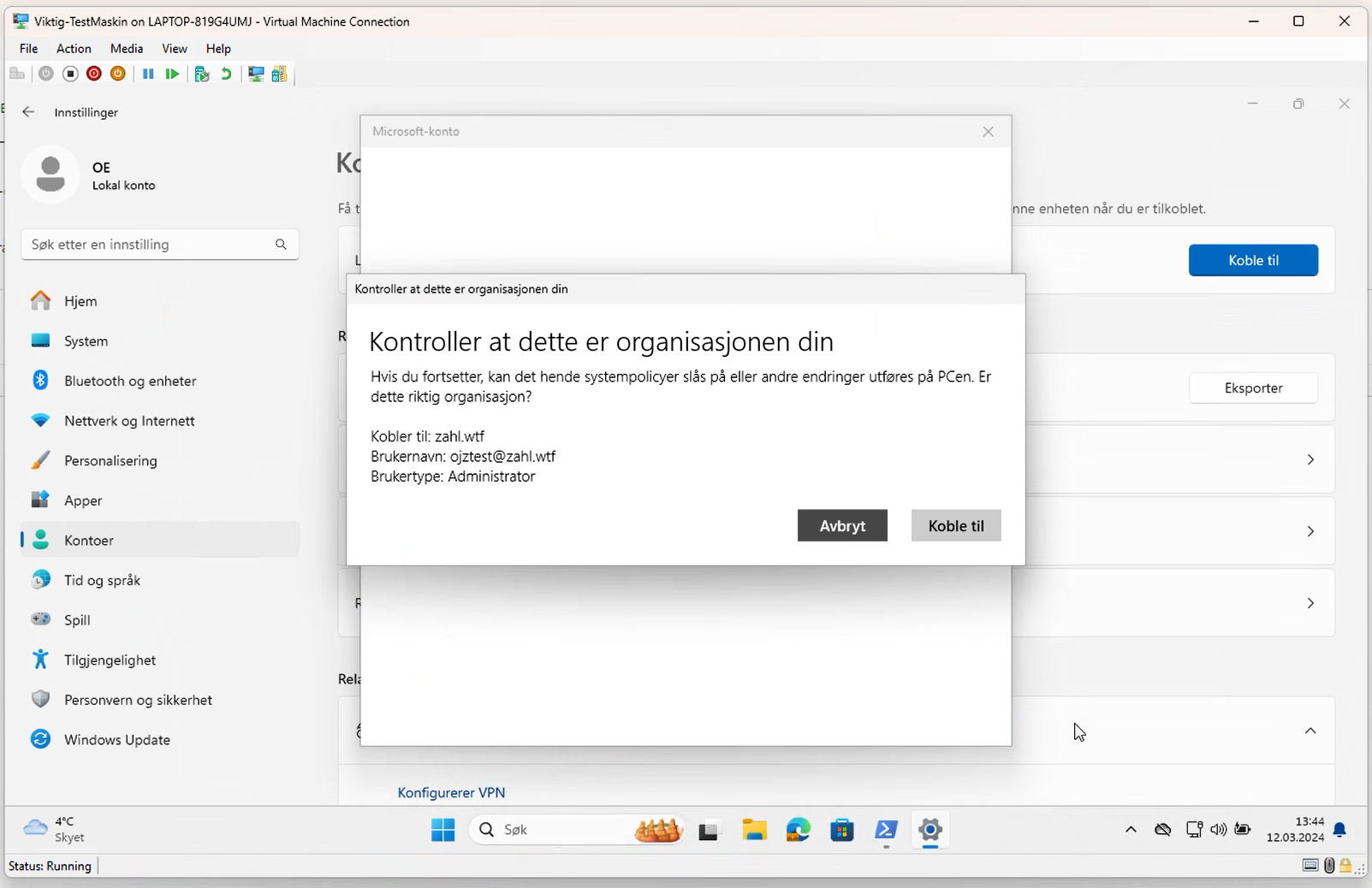Open the Action menu
The width and height of the screenshot is (1372, 888).
[74, 49]
